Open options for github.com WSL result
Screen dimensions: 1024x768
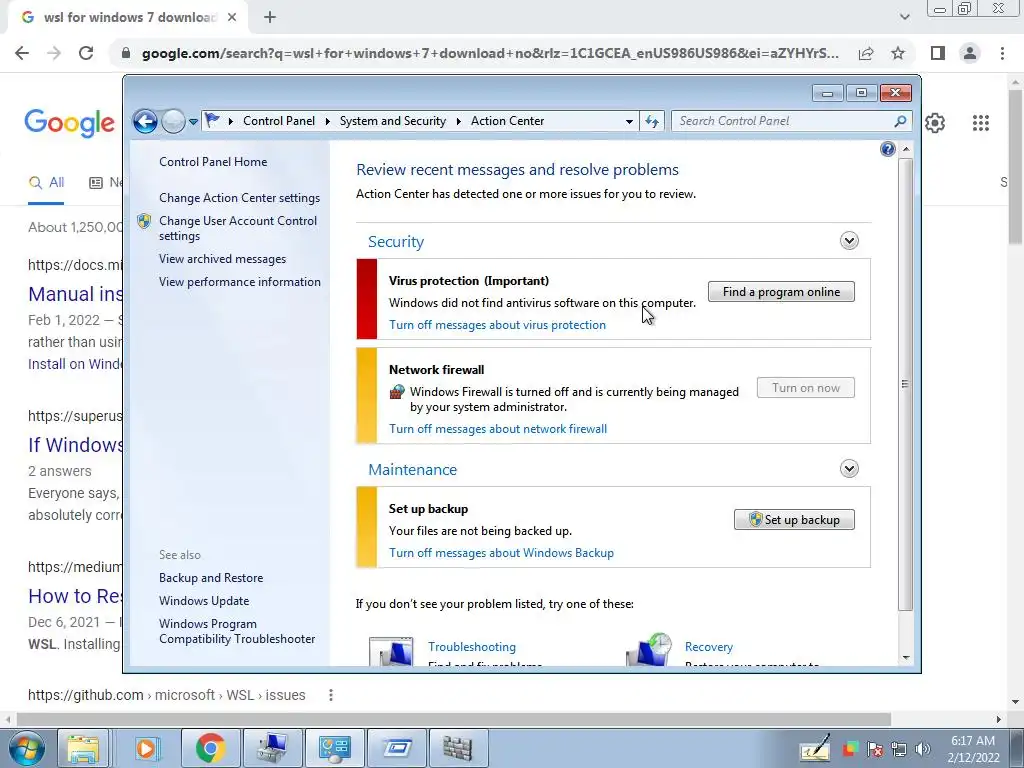331,696
